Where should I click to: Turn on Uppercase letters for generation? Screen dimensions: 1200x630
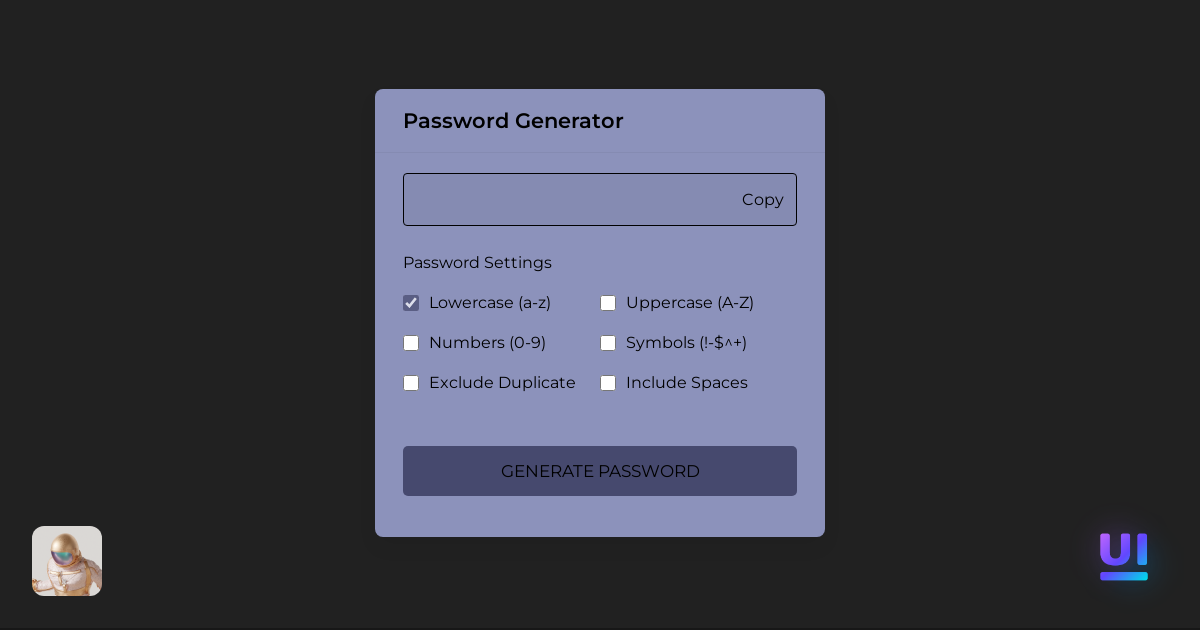tap(608, 303)
